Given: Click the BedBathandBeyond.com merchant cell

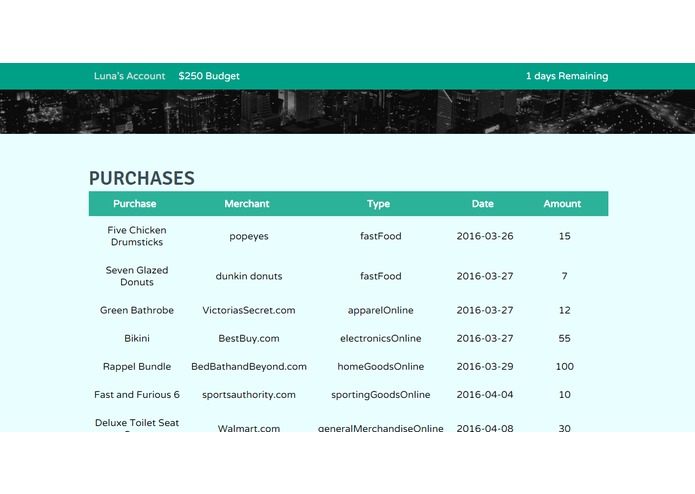Looking at the screenshot, I should click(249, 366).
